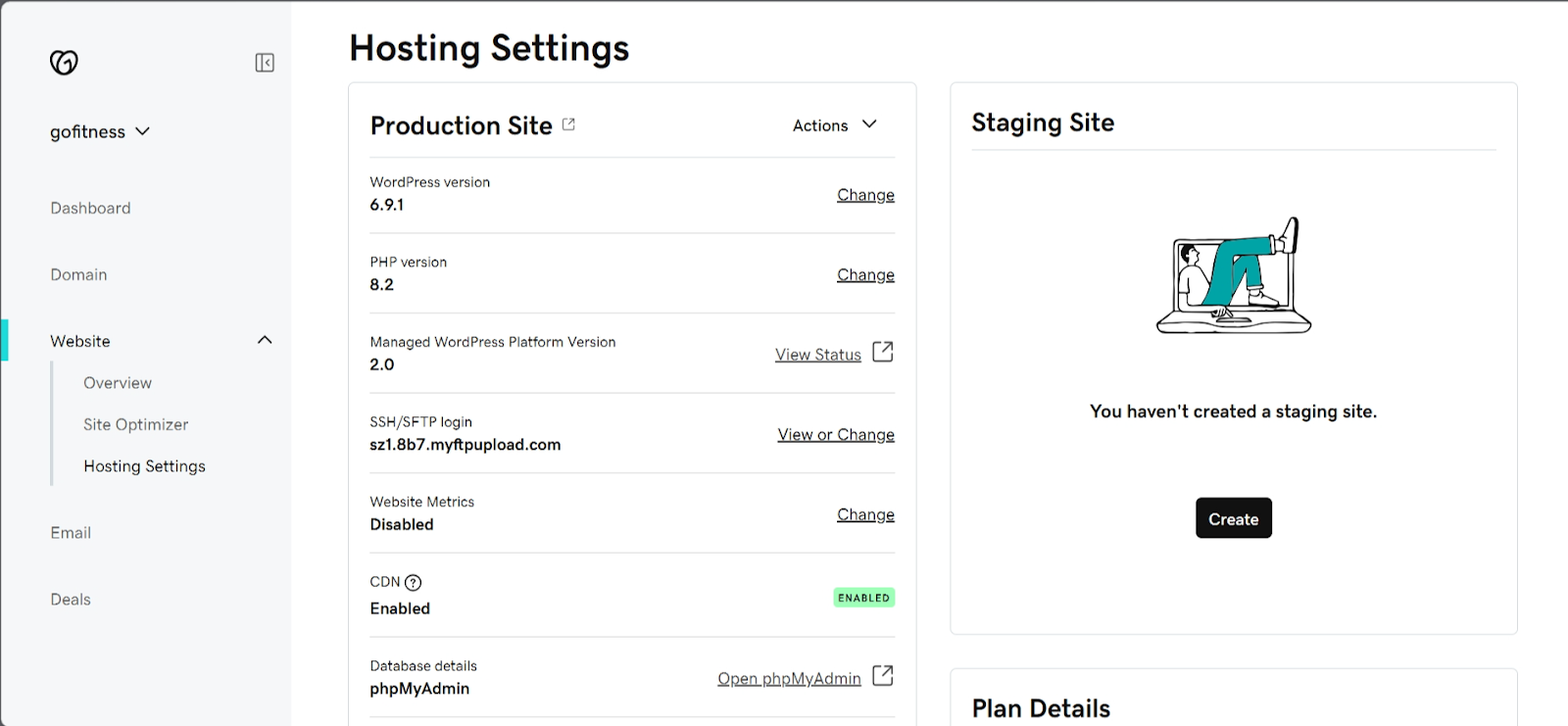Collapse the sidebar with the panel icon

click(265, 63)
